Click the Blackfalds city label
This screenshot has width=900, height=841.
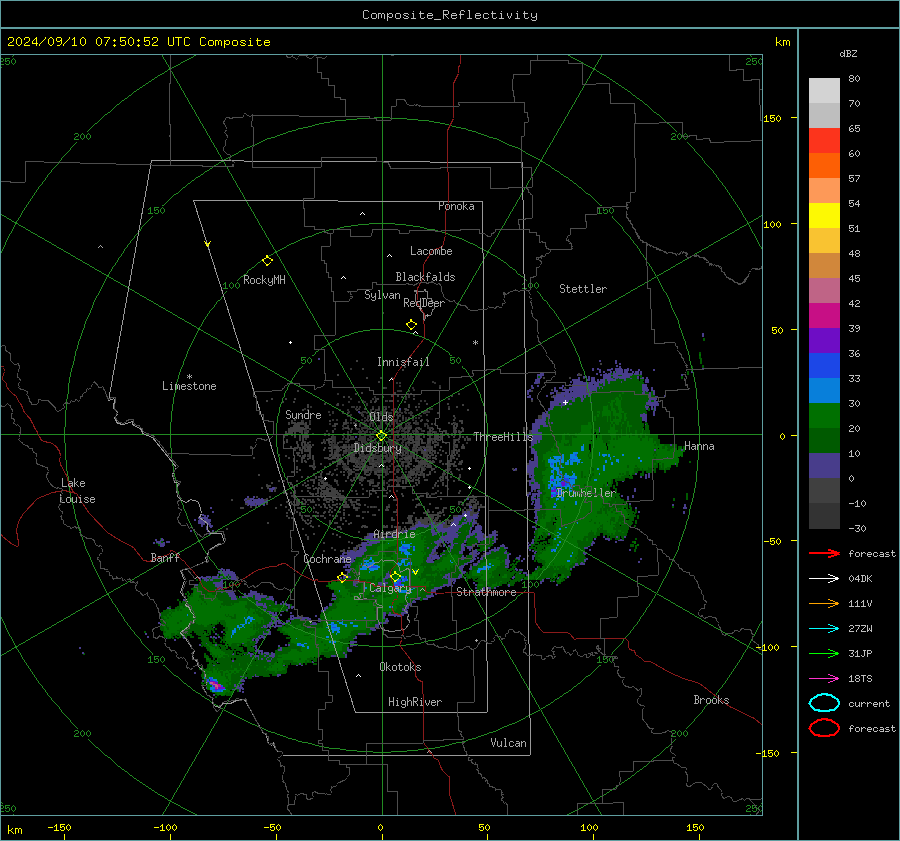click(425, 277)
